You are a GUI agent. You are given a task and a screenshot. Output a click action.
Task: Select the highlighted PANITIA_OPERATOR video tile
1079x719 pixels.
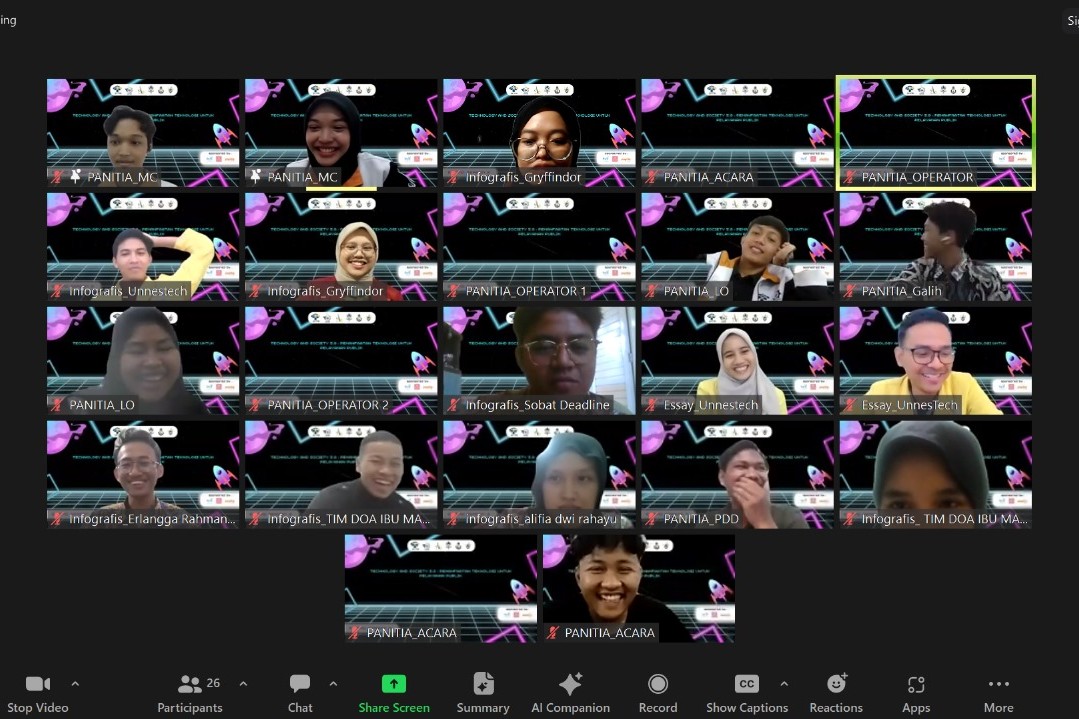coord(935,132)
